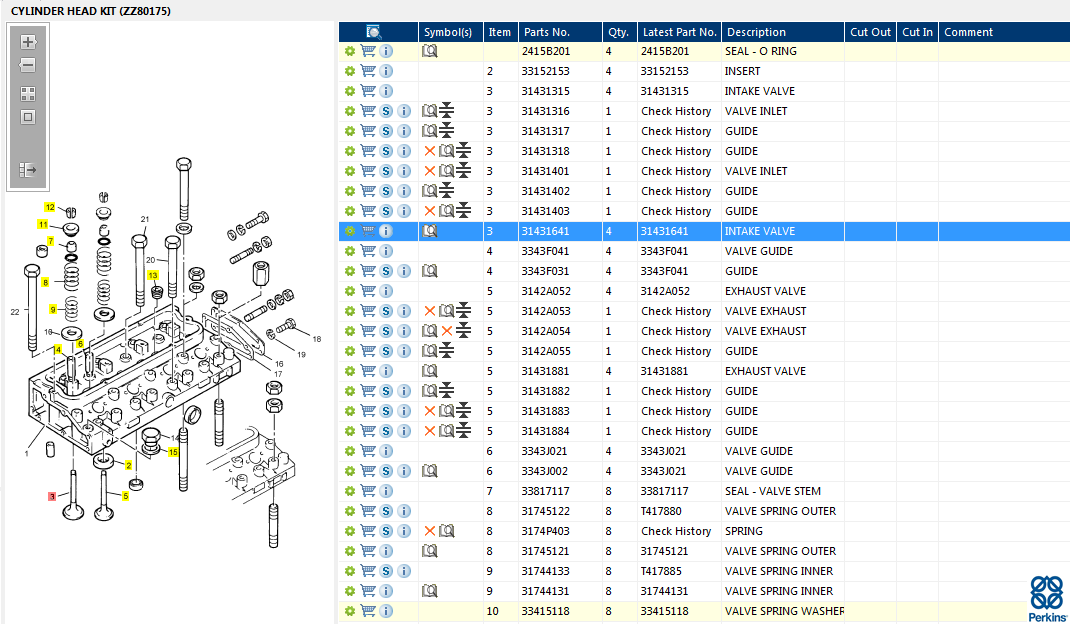Click latest part number T417880
The image size is (1070, 624).
click(x=664, y=511)
